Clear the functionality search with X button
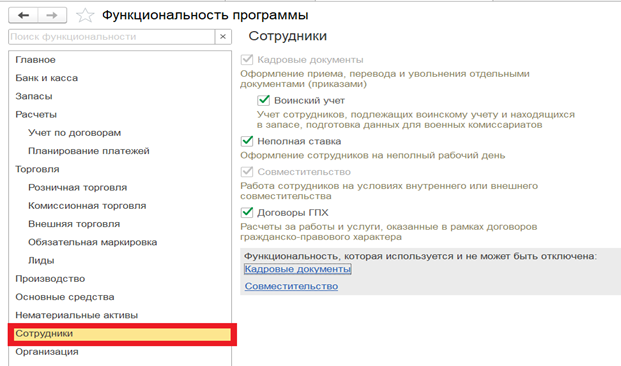The width and height of the screenshot is (621, 366). tap(223, 37)
